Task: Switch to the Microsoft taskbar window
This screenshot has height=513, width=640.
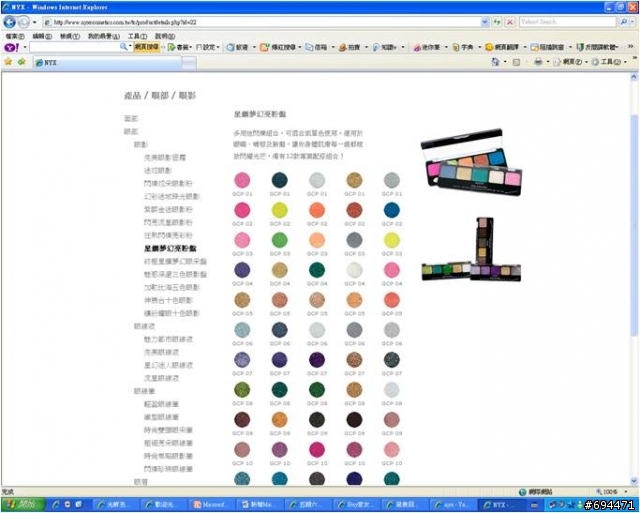Action: pos(211,504)
